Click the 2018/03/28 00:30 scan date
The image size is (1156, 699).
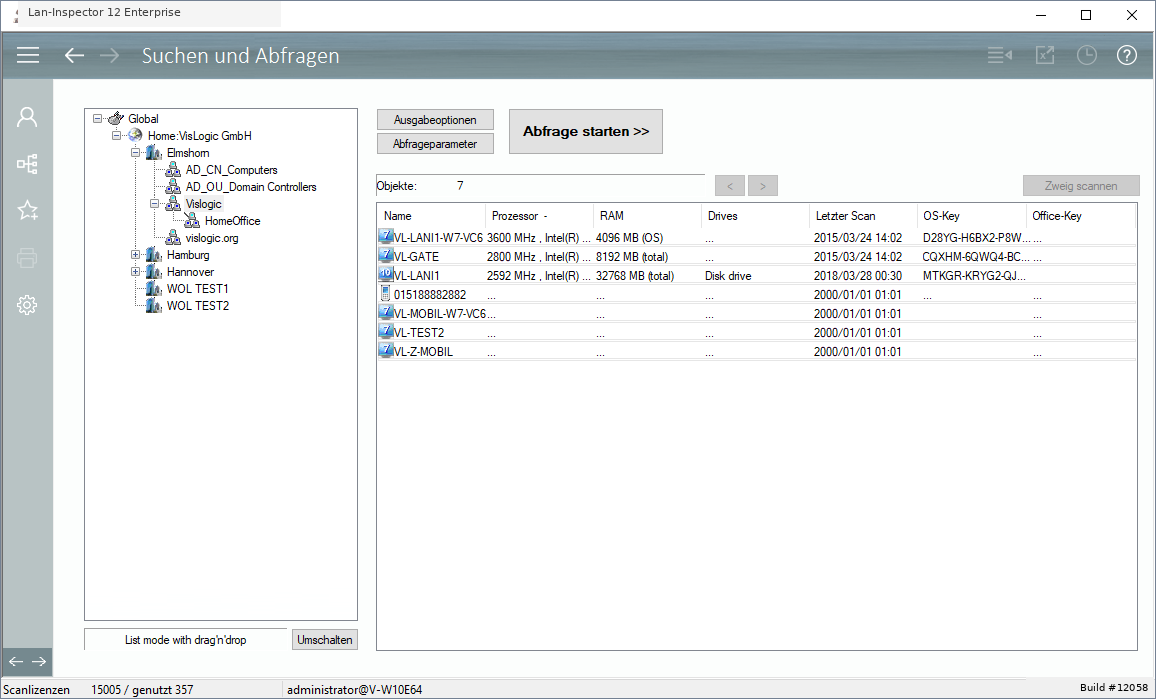pos(857,275)
